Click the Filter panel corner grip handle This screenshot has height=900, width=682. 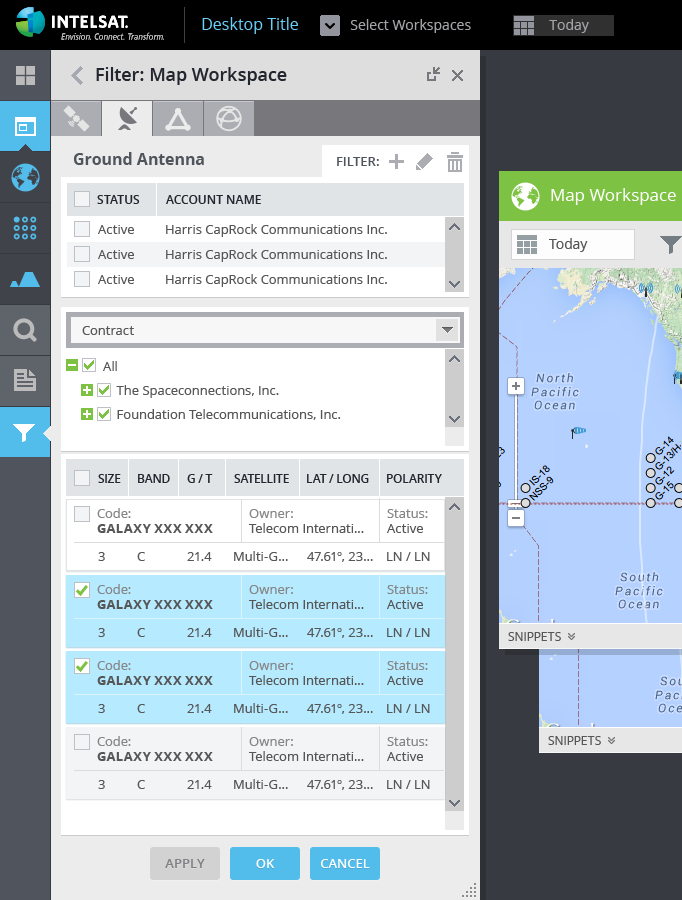pyautogui.click(x=470, y=890)
